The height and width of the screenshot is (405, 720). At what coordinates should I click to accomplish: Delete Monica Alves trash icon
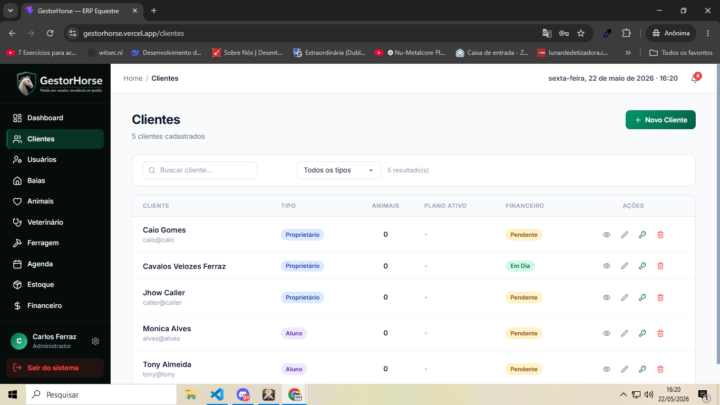(x=660, y=333)
